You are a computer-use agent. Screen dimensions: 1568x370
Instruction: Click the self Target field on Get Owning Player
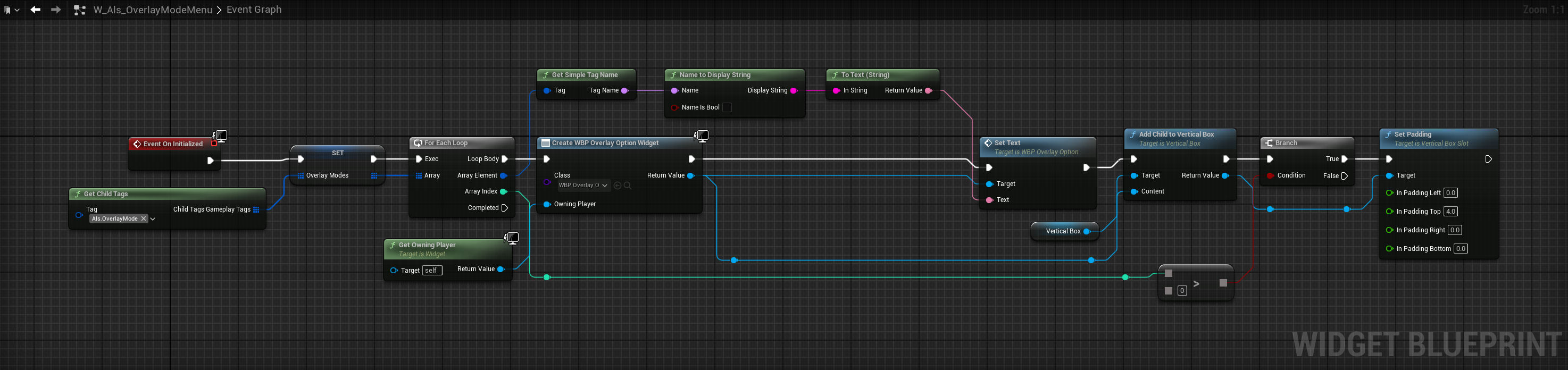click(x=431, y=270)
